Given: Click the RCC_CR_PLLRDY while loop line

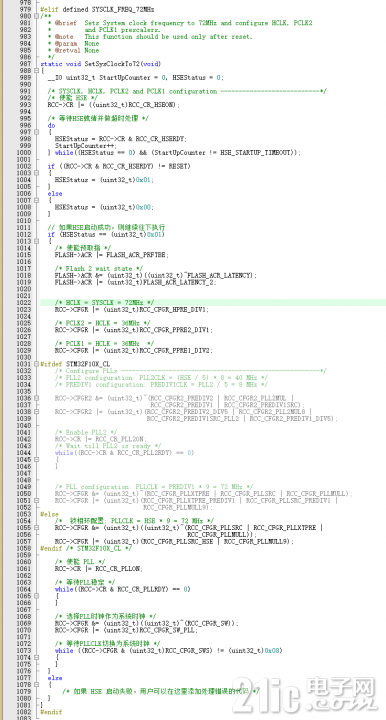Looking at the screenshot, I should [x=123, y=589].
